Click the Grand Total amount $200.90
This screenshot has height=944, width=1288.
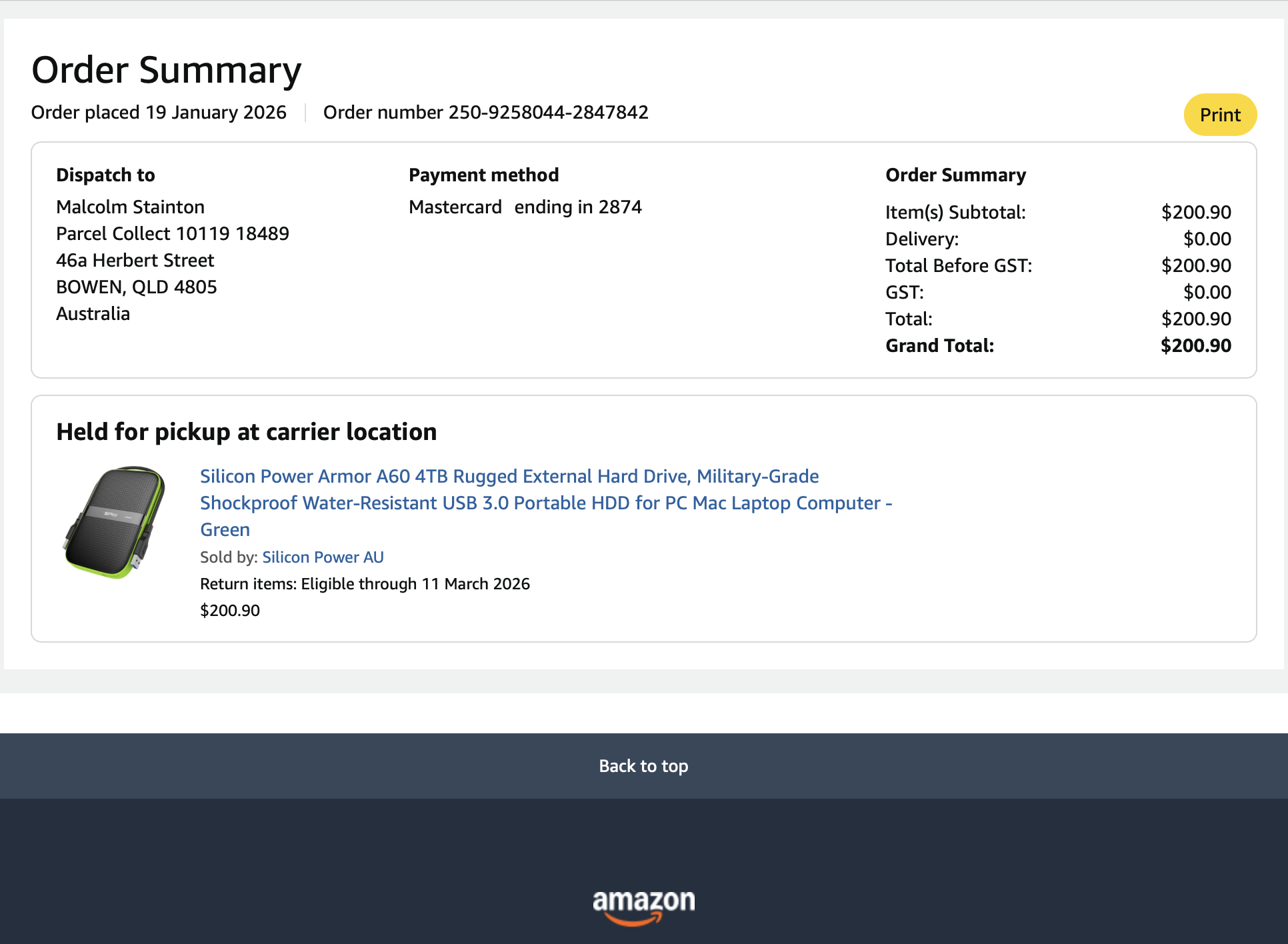[1195, 345]
